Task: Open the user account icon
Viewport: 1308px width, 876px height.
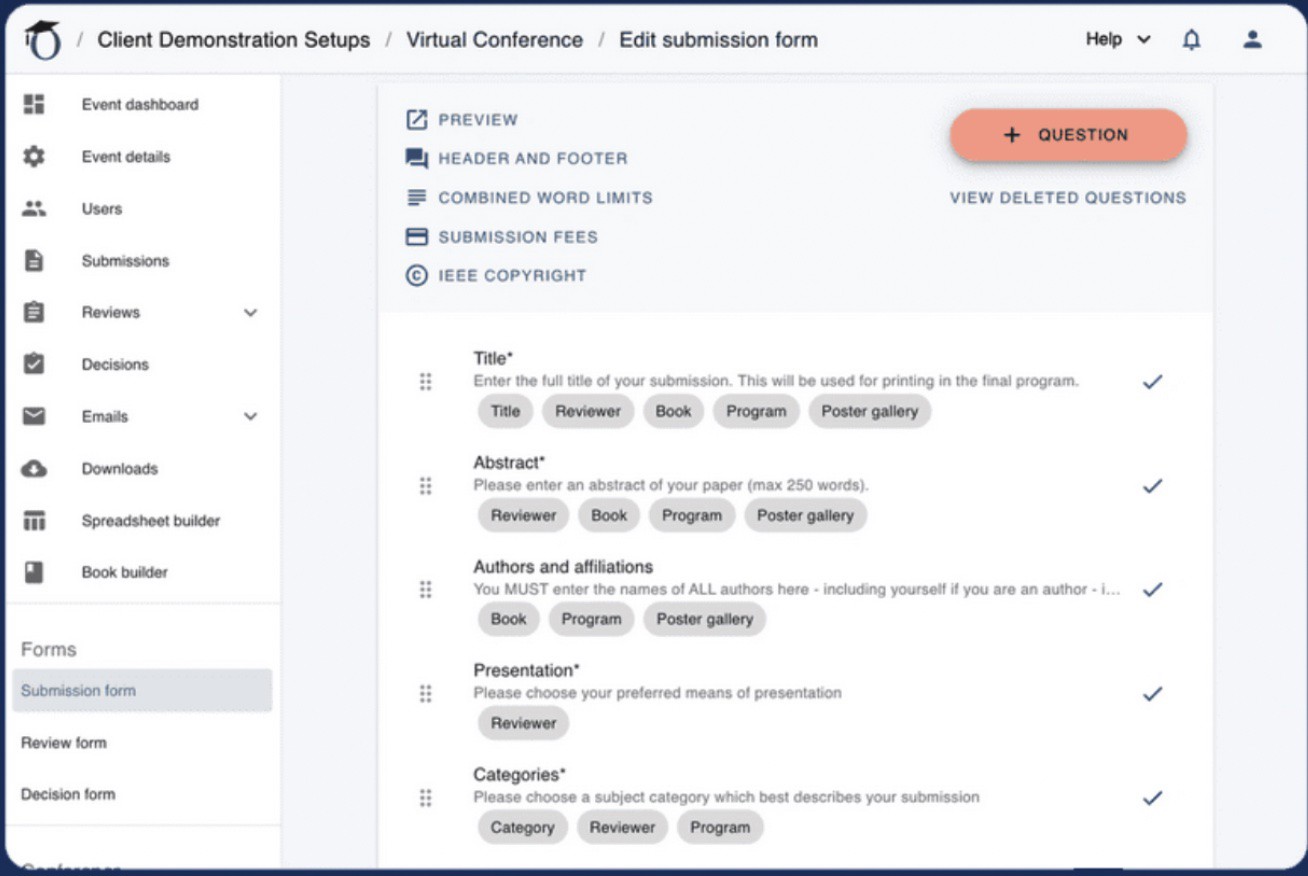Action: [x=1253, y=38]
